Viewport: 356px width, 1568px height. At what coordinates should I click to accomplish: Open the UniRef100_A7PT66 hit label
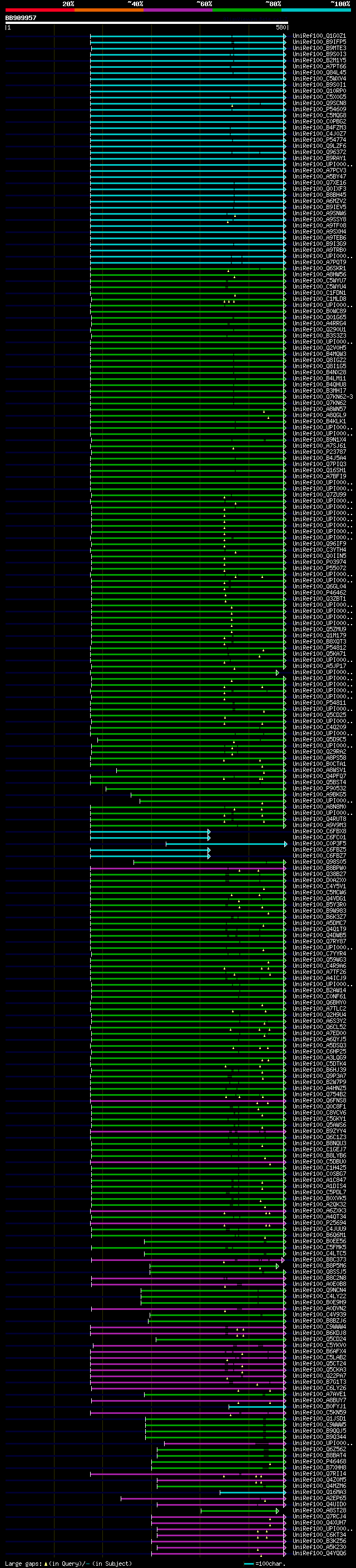pyautogui.click(x=319, y=66)
